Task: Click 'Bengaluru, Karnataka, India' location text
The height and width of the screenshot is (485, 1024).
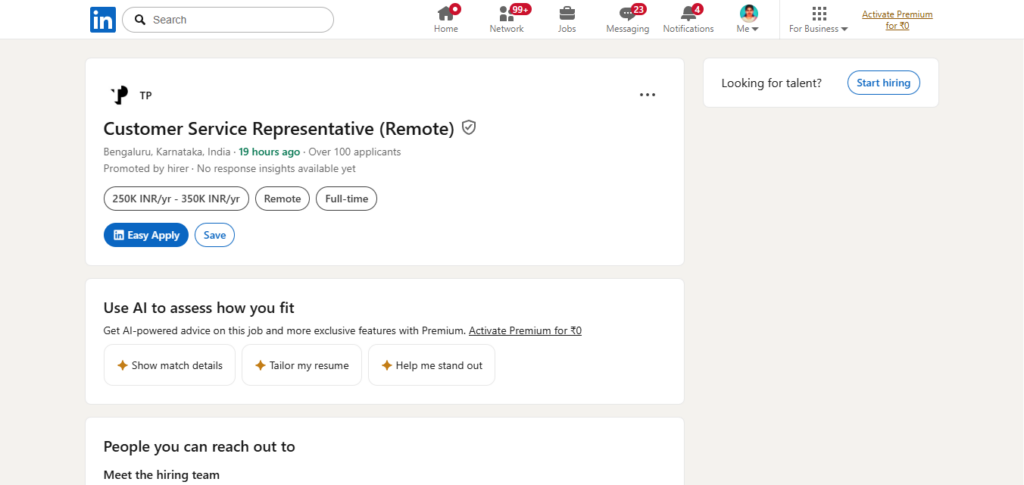Action: point(167,152)
